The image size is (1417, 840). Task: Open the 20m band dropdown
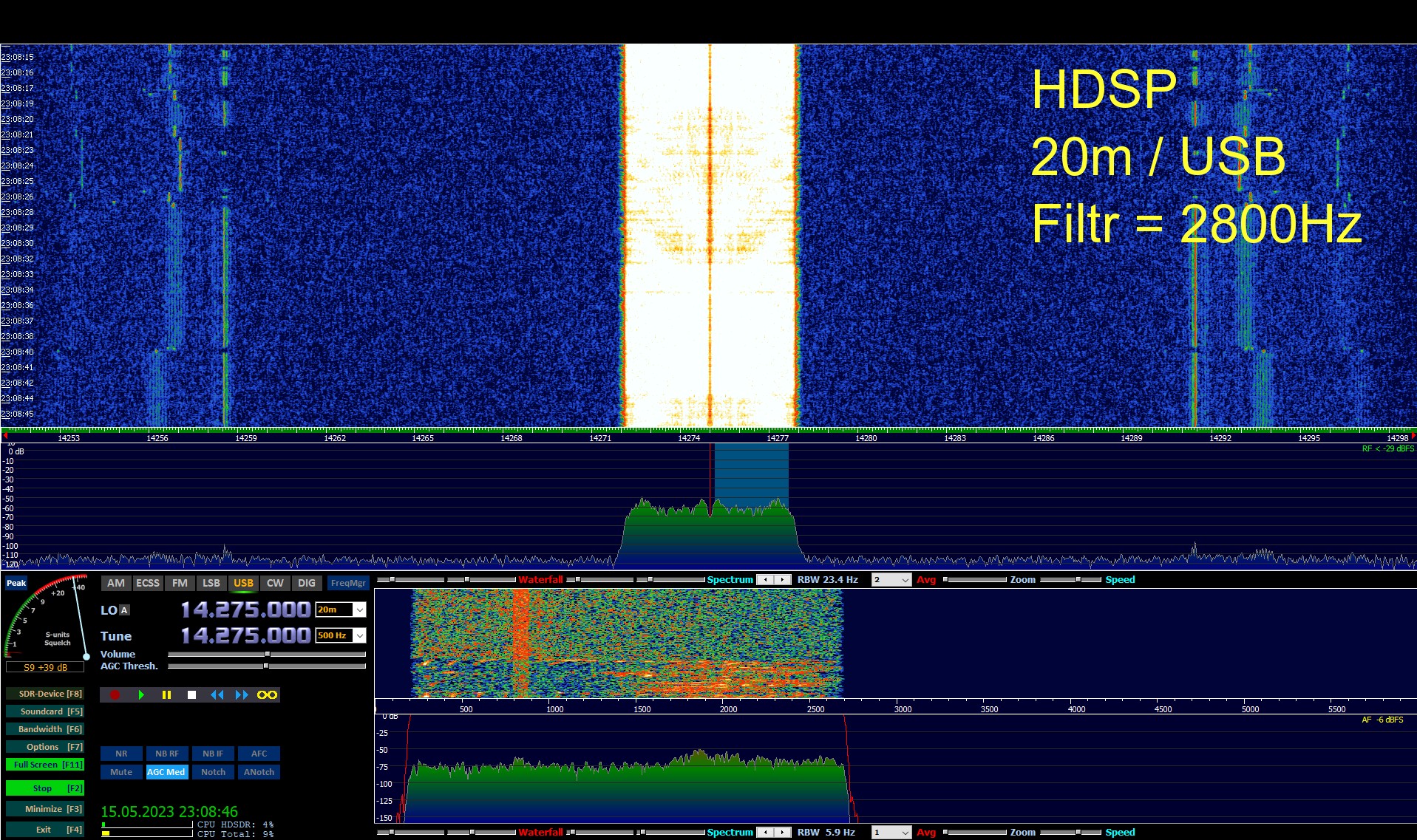click(x=359, y=609)
